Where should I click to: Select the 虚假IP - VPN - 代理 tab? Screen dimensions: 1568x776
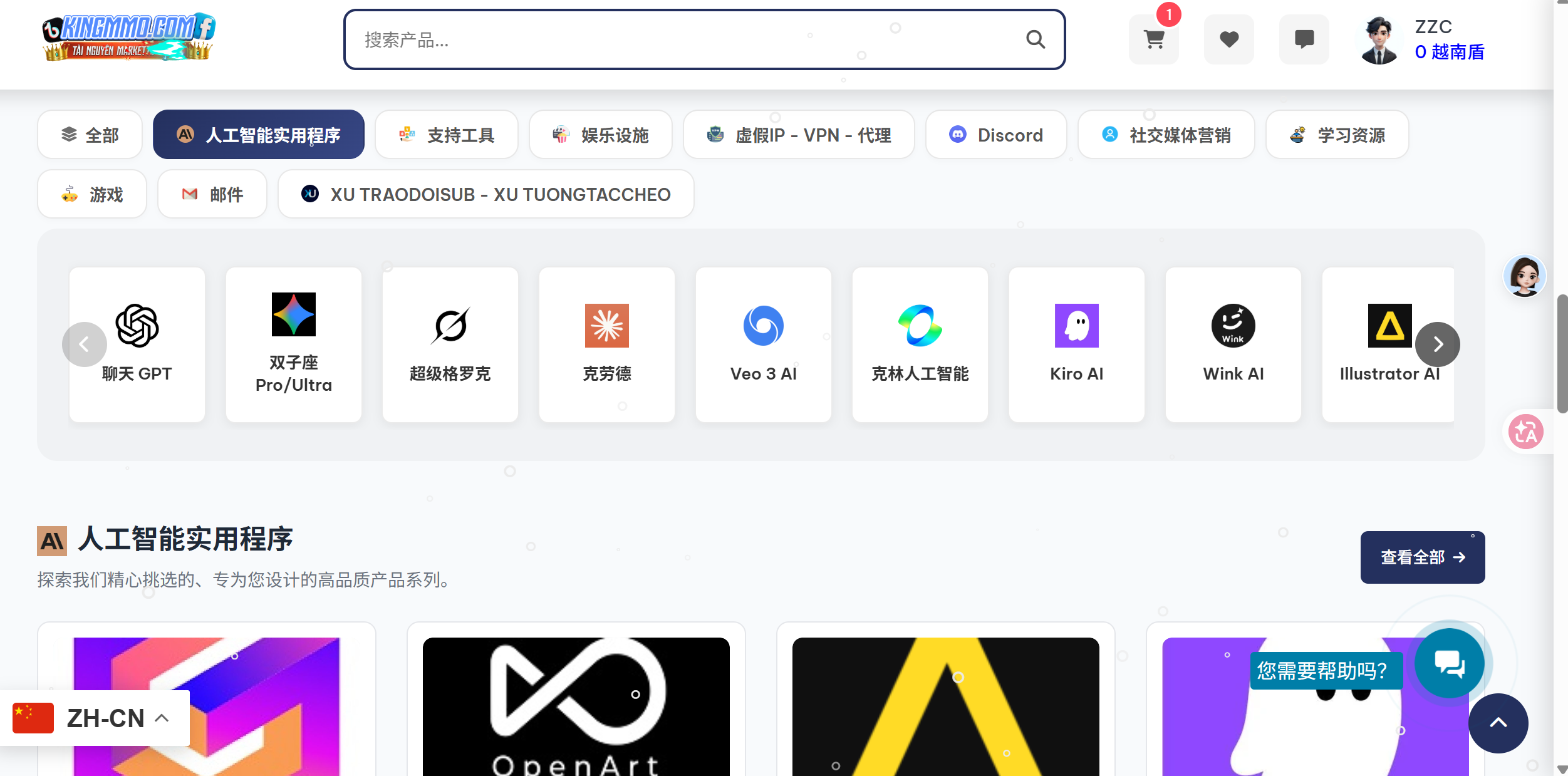point(798,135)
